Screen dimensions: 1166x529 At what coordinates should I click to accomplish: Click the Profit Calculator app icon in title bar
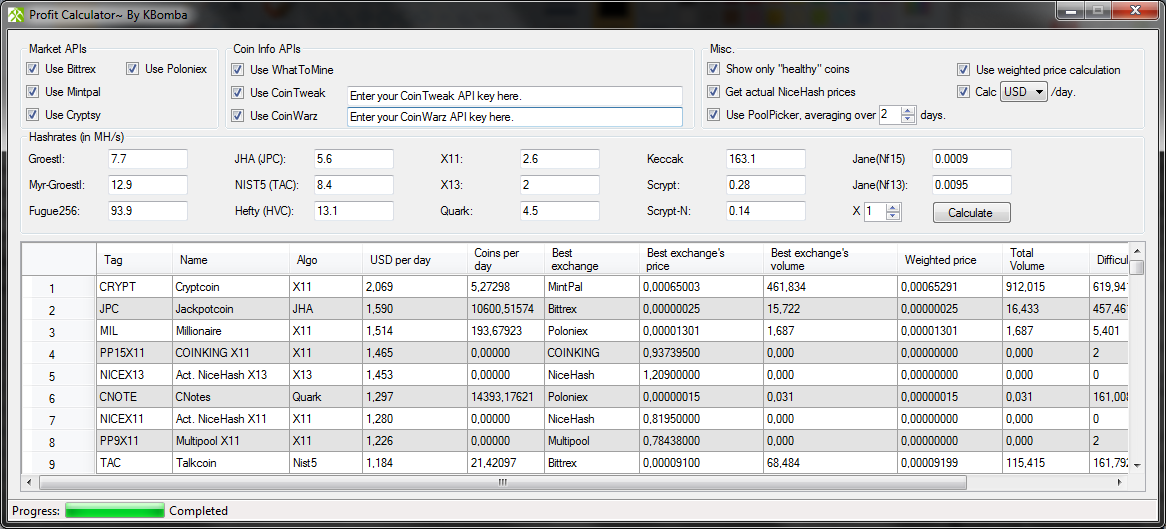click(x=16, y=15)
